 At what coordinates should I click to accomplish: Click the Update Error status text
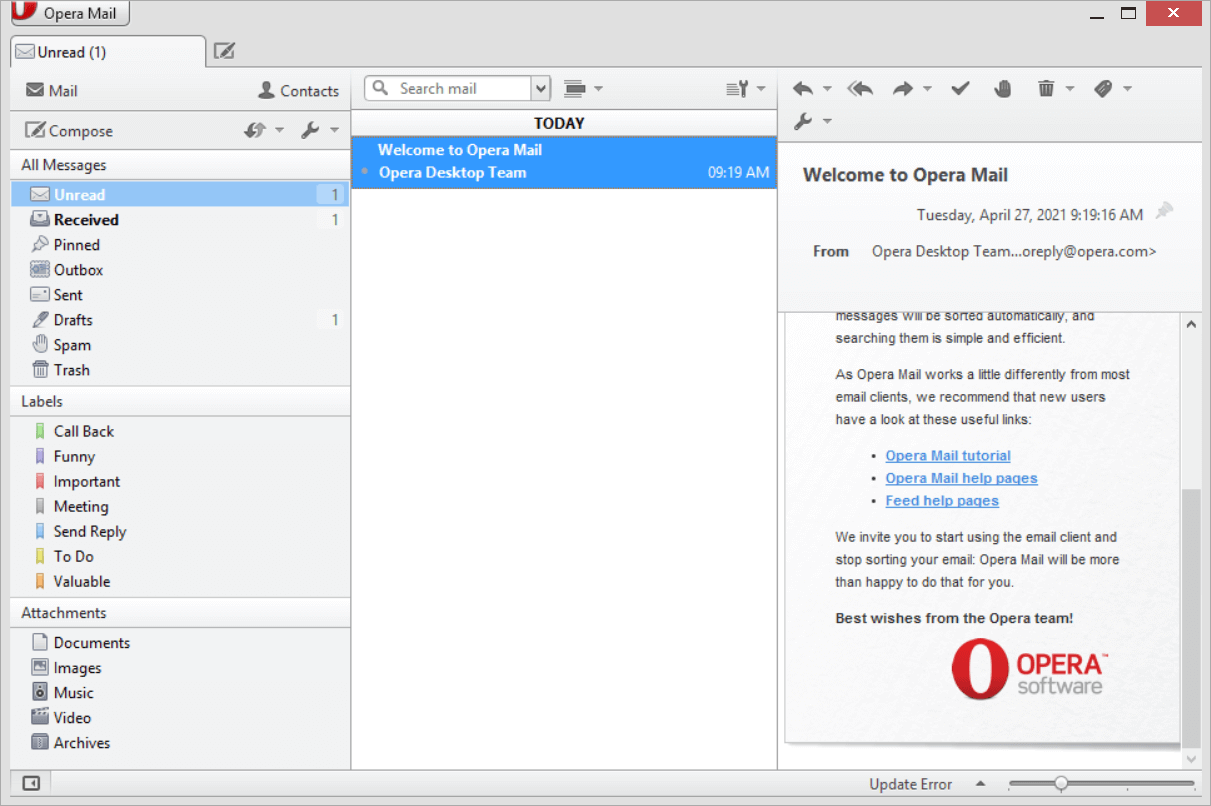(911, 785)
